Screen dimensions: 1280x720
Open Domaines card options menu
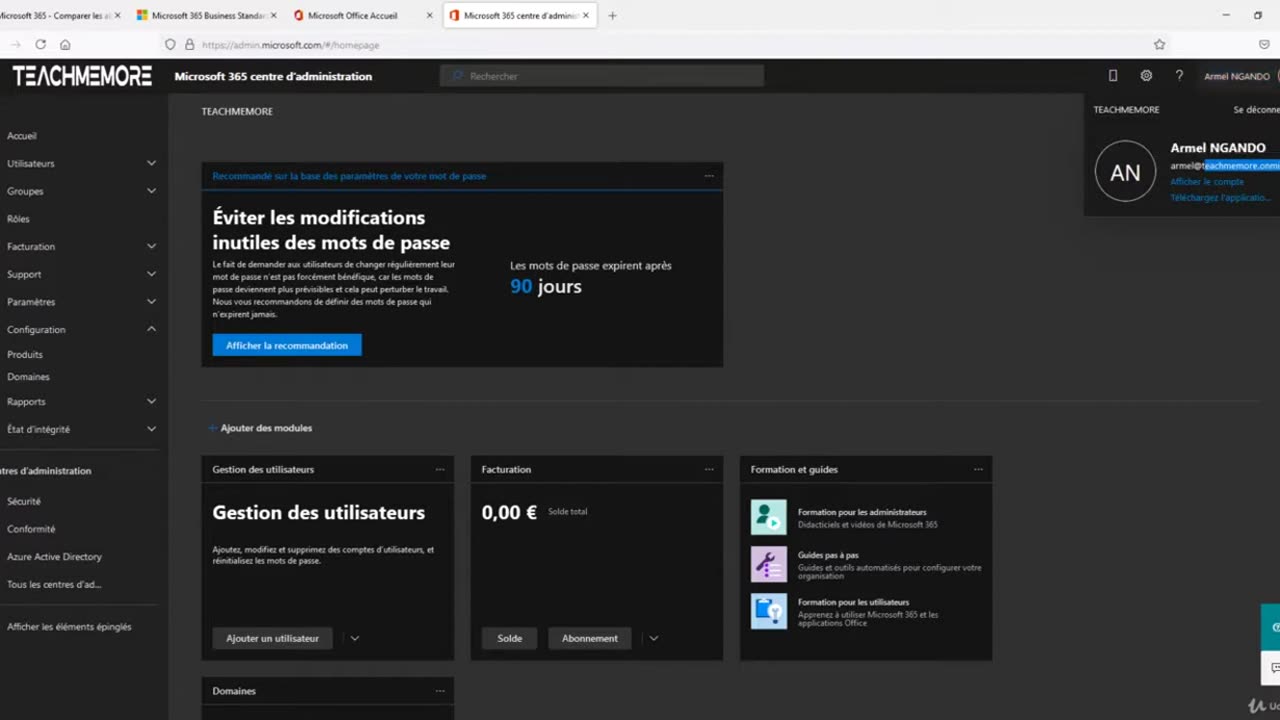pos(440,691)
